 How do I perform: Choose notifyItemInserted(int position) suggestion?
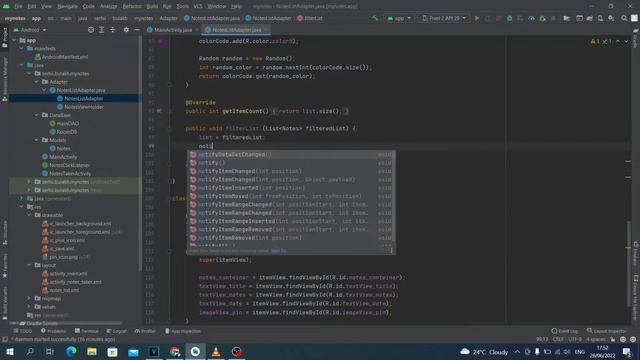point(291,188)
